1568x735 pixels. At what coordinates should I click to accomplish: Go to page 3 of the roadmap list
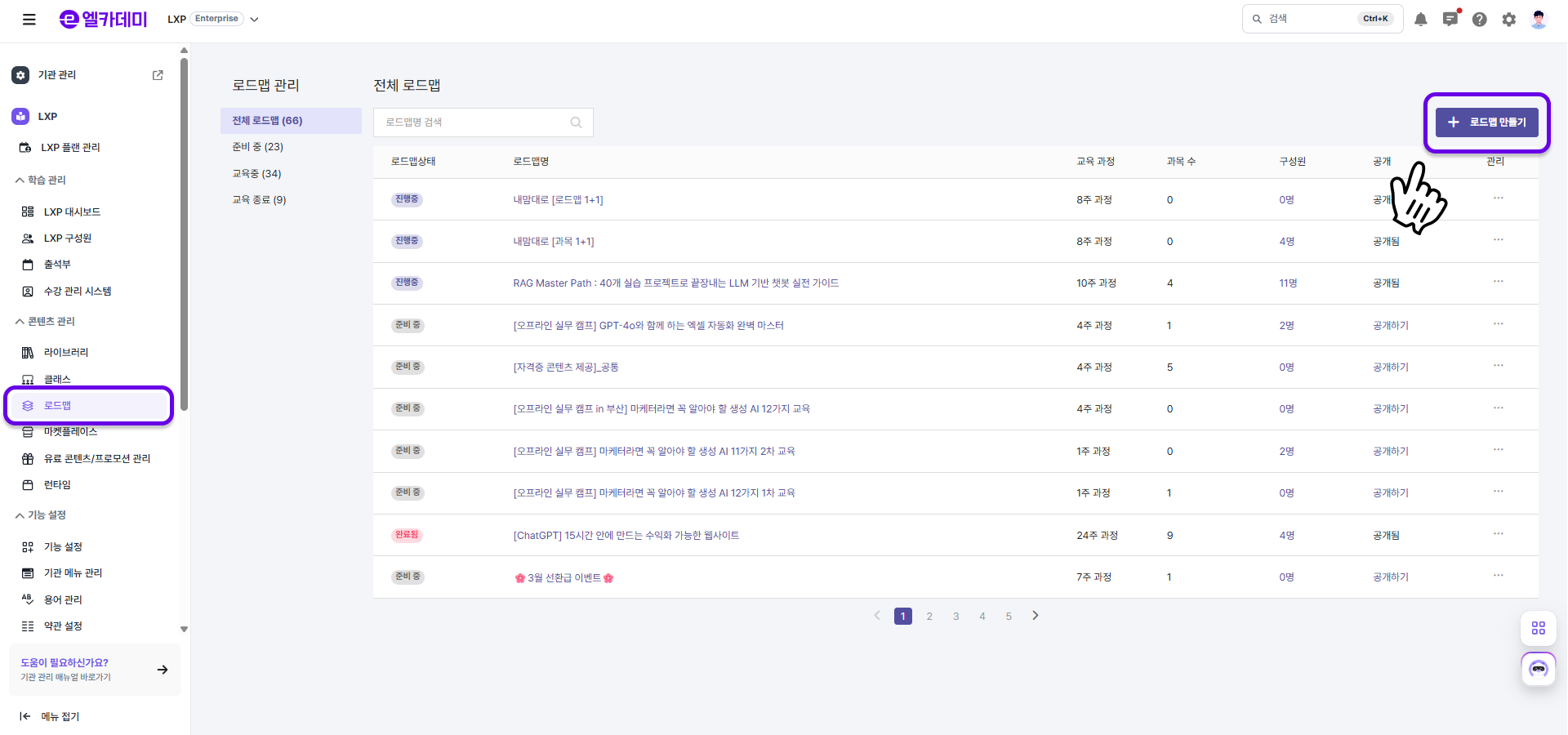[x=955, y=617]
